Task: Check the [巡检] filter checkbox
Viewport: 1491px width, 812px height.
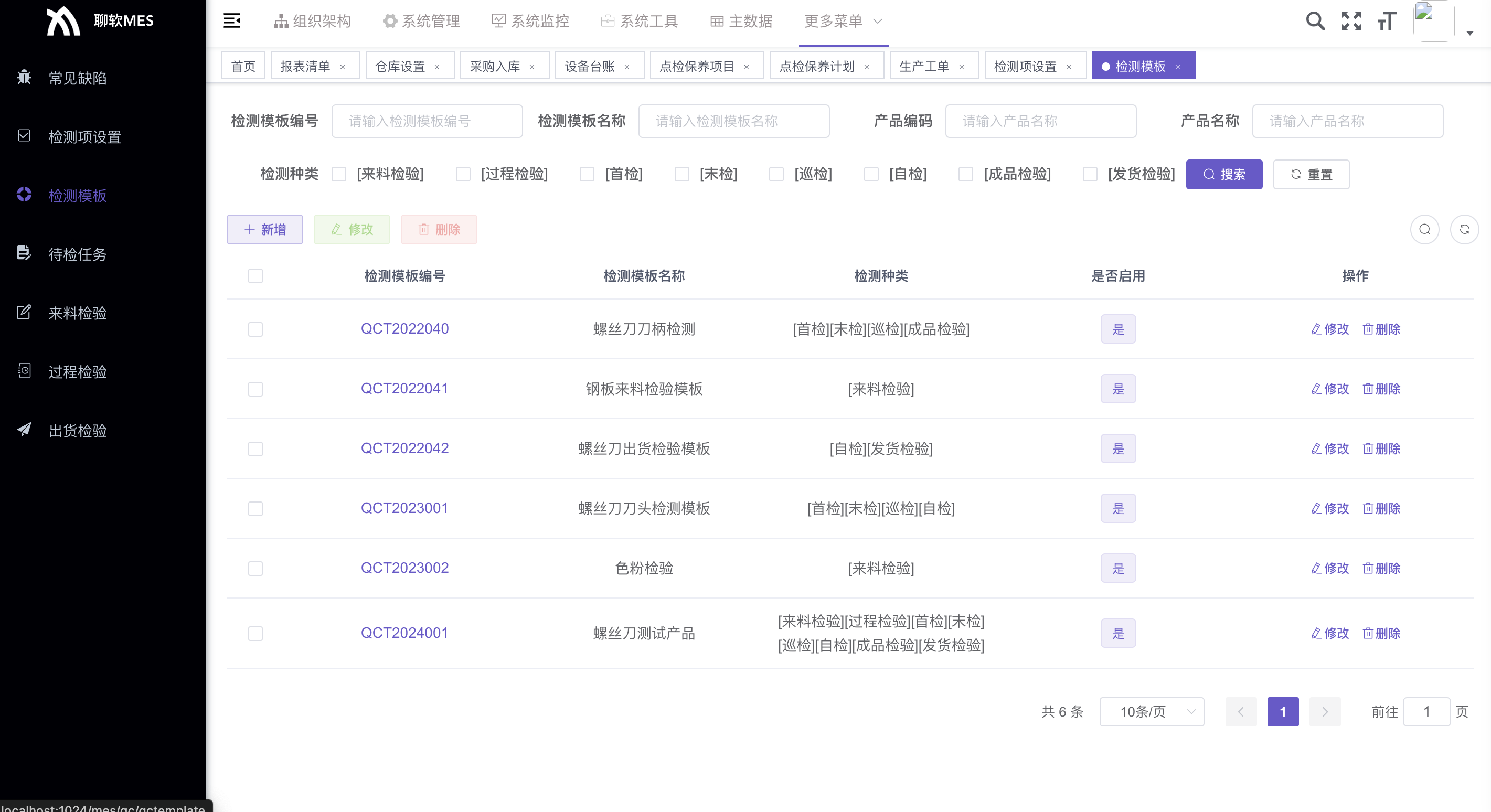Action: 776,174
